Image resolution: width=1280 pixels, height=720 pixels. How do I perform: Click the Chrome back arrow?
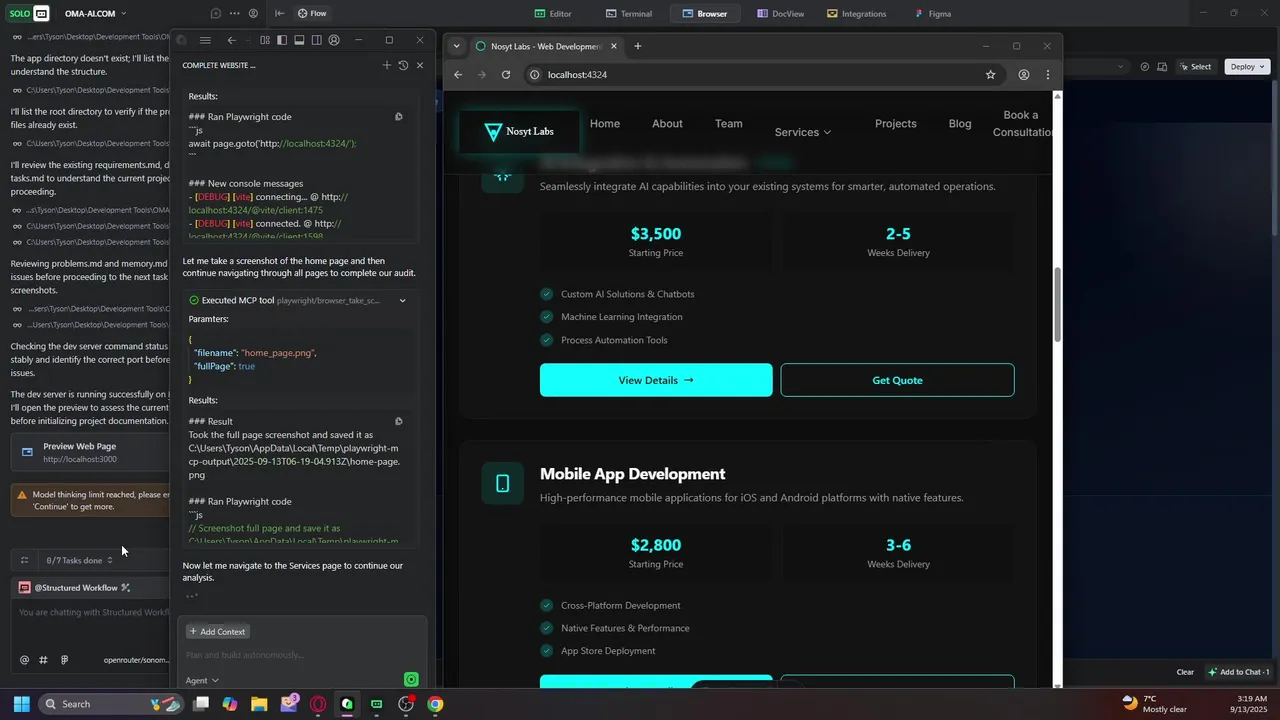458,75
